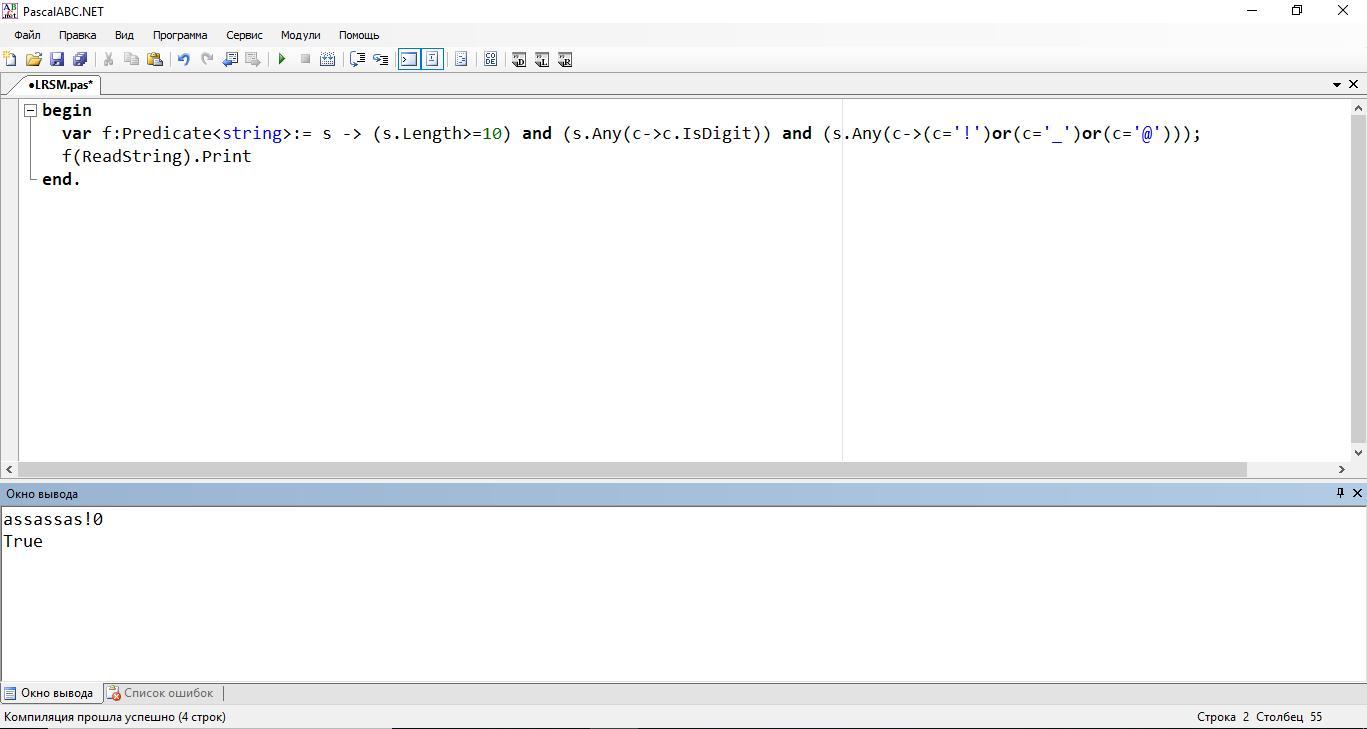Paste from the clipboard
Viewport: 1367px width, 729px height.
154,60
